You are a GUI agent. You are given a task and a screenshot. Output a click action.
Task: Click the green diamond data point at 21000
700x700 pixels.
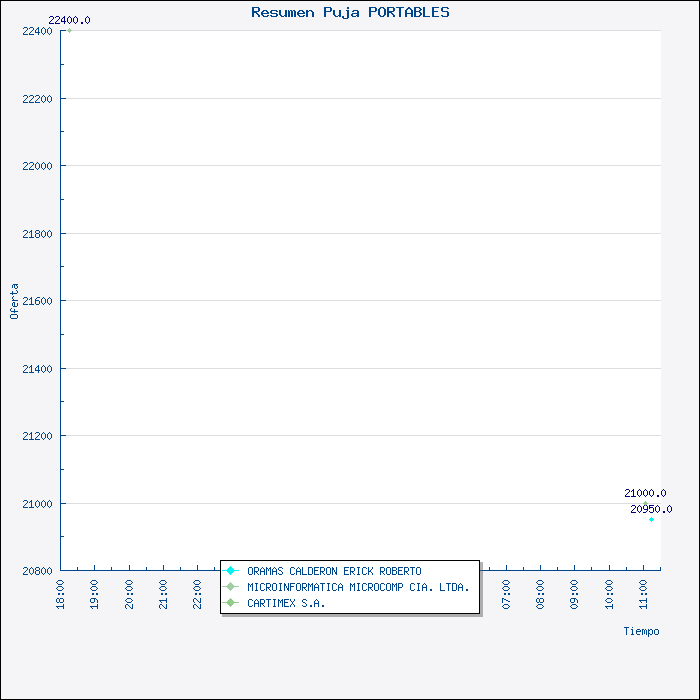(x=646, y=503)
